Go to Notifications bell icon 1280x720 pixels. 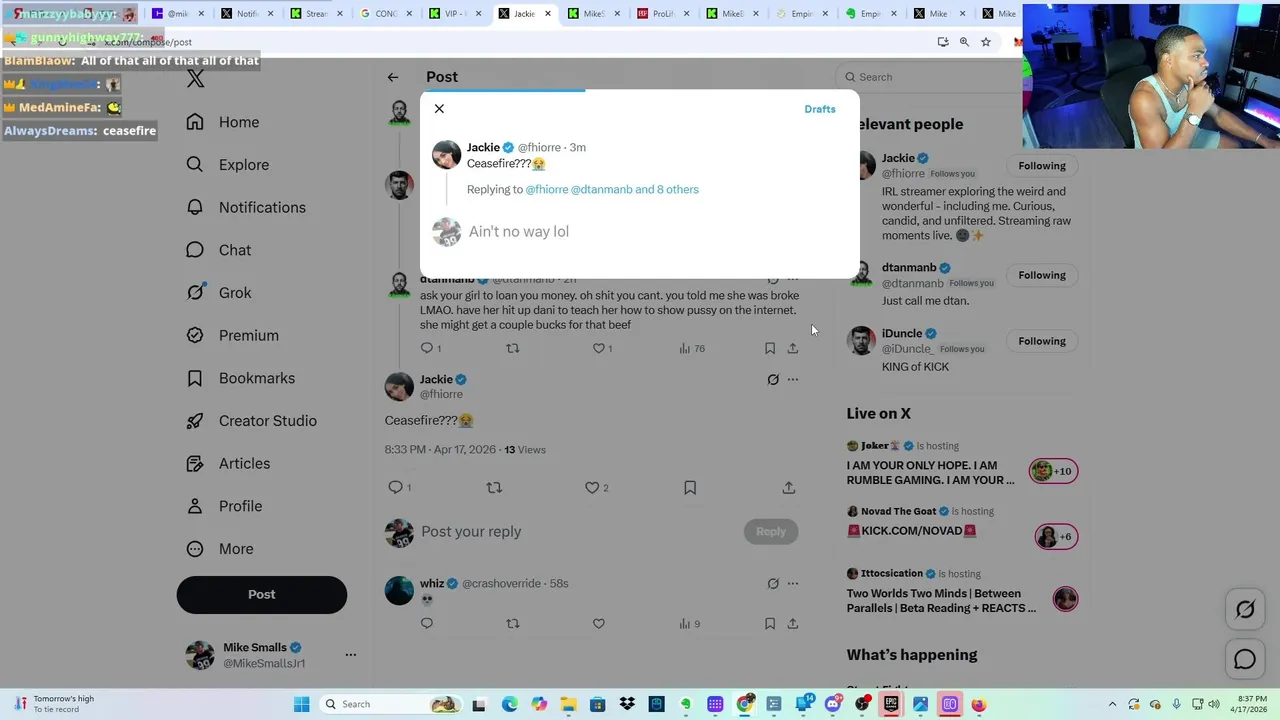[x=195, y=207]
